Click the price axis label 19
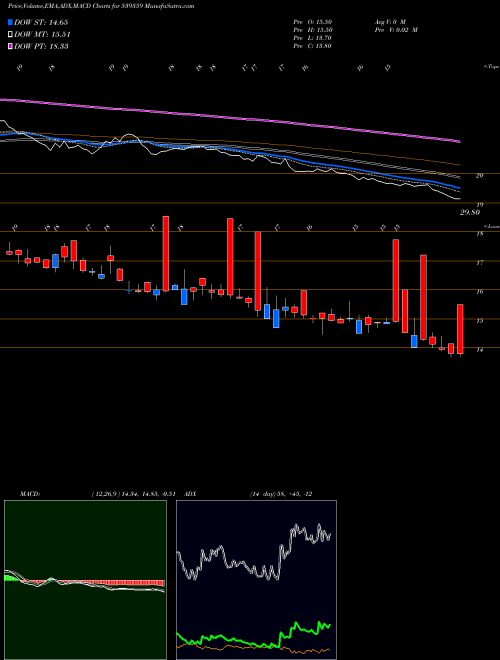 point(479,205)
